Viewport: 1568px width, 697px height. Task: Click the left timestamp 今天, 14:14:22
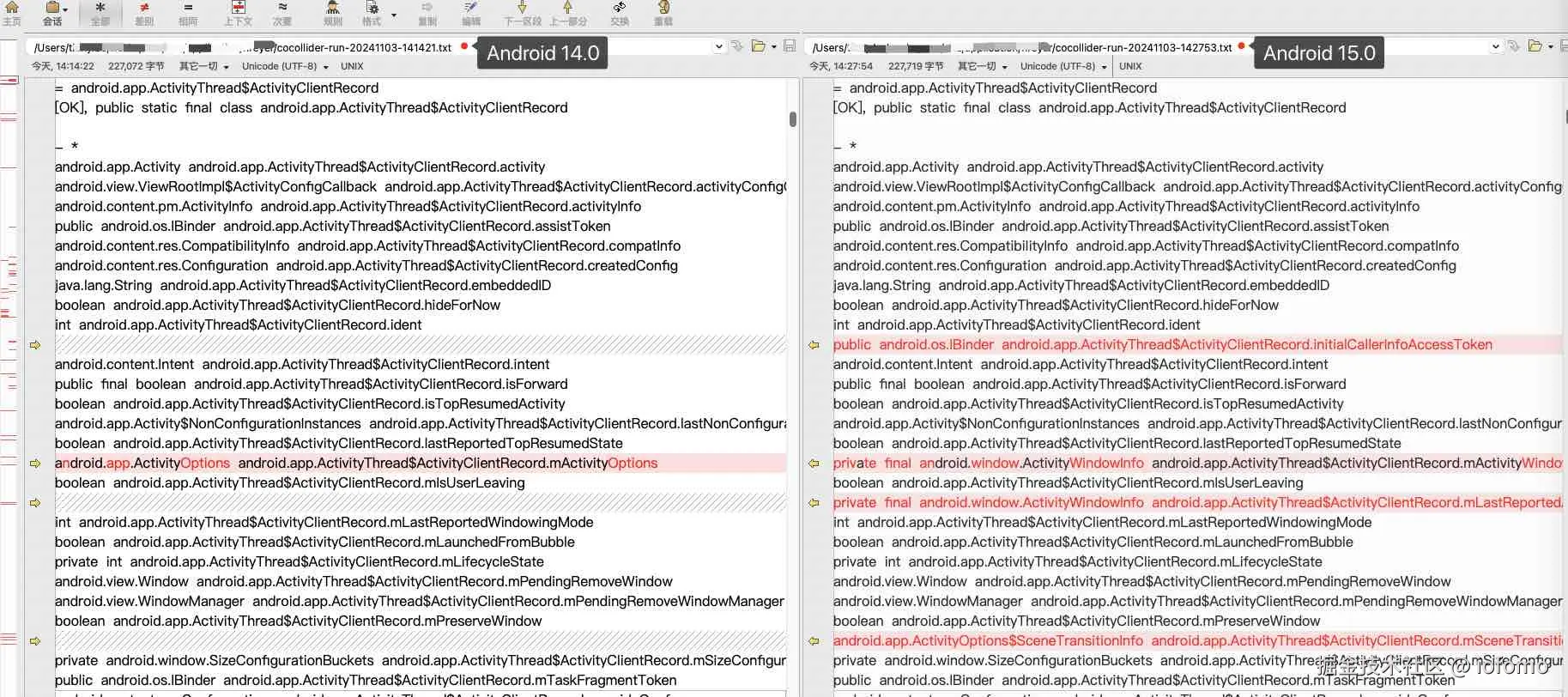click(63, 66)
